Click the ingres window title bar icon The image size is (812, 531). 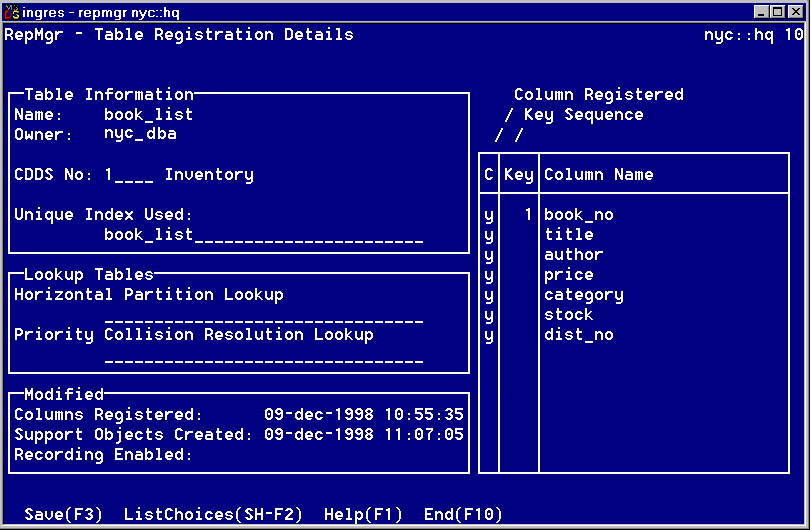11,11
